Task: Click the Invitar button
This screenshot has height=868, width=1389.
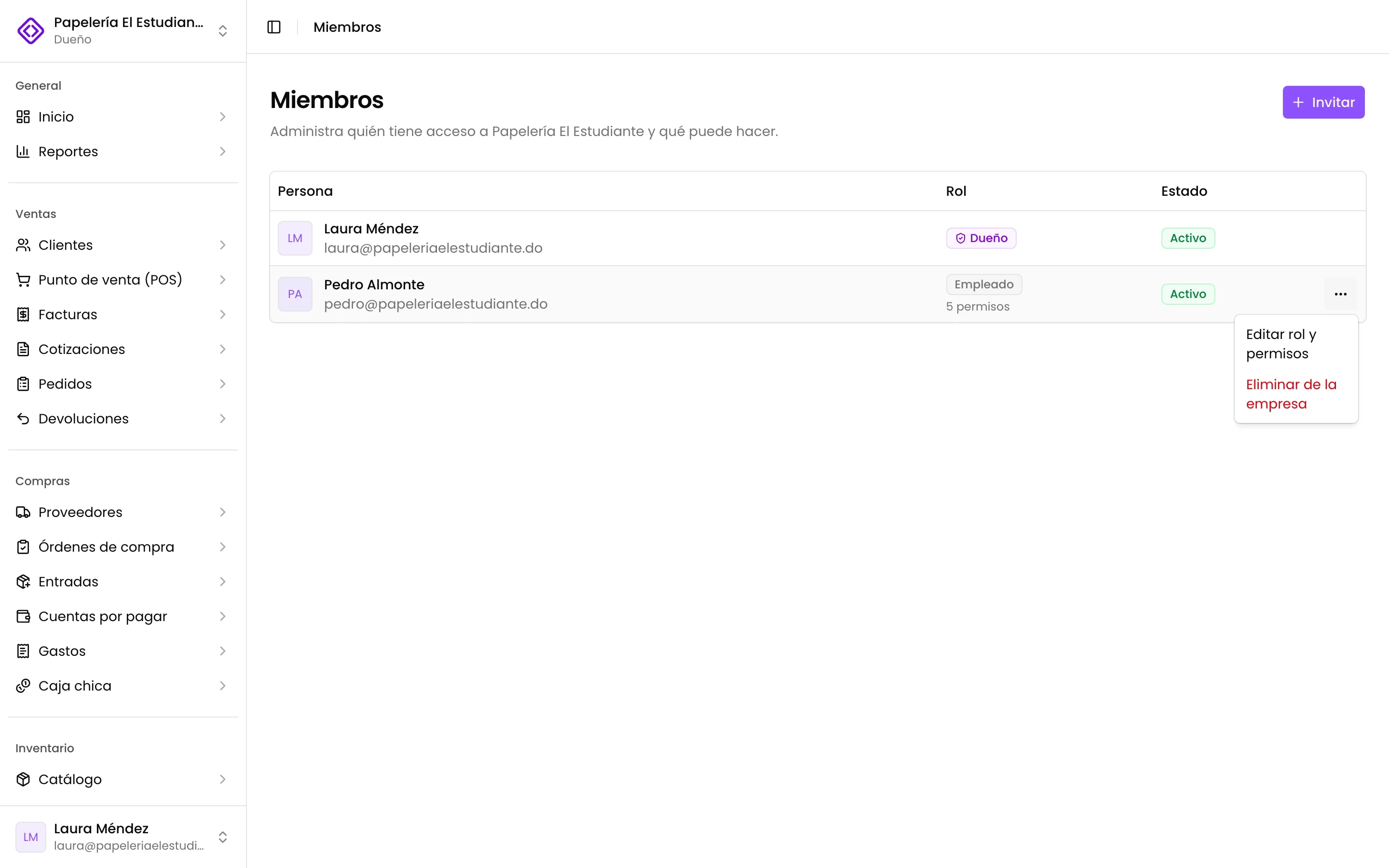Action: [x=1323, y=102]
